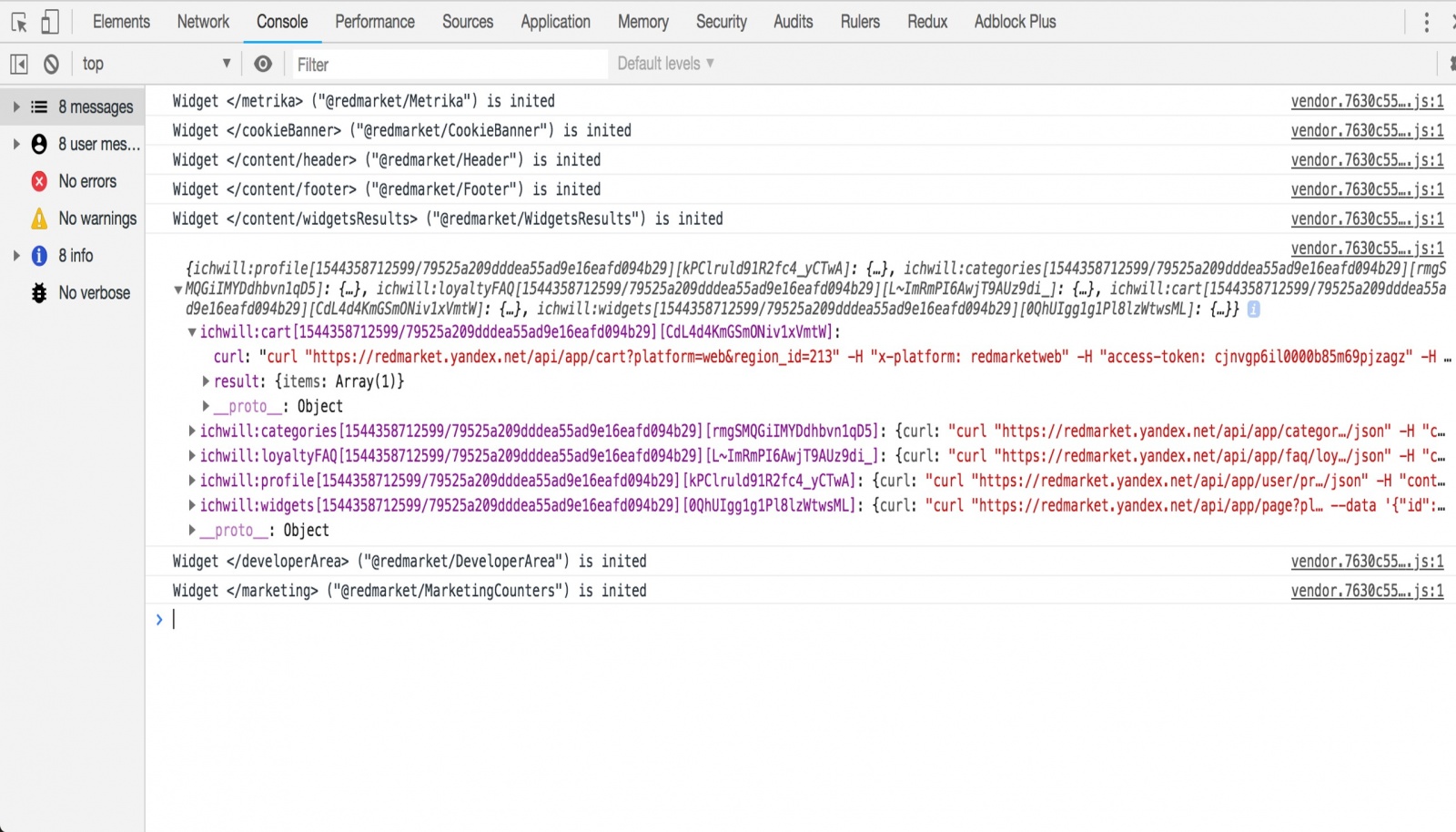
Task: Click the yellow warnings triangle icon
Action: 39,218
